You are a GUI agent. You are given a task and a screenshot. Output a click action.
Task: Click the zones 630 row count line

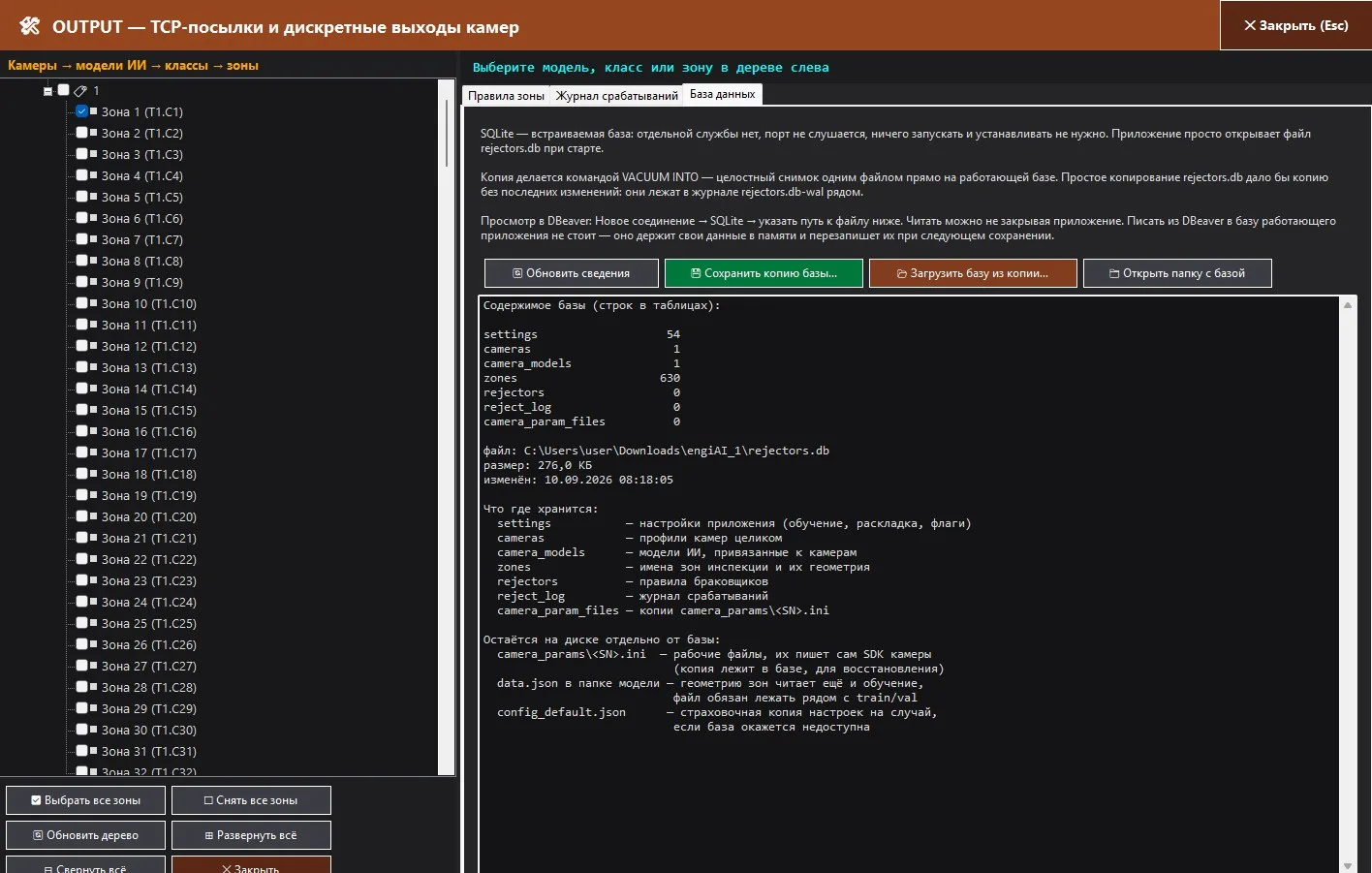coord(581,378)
